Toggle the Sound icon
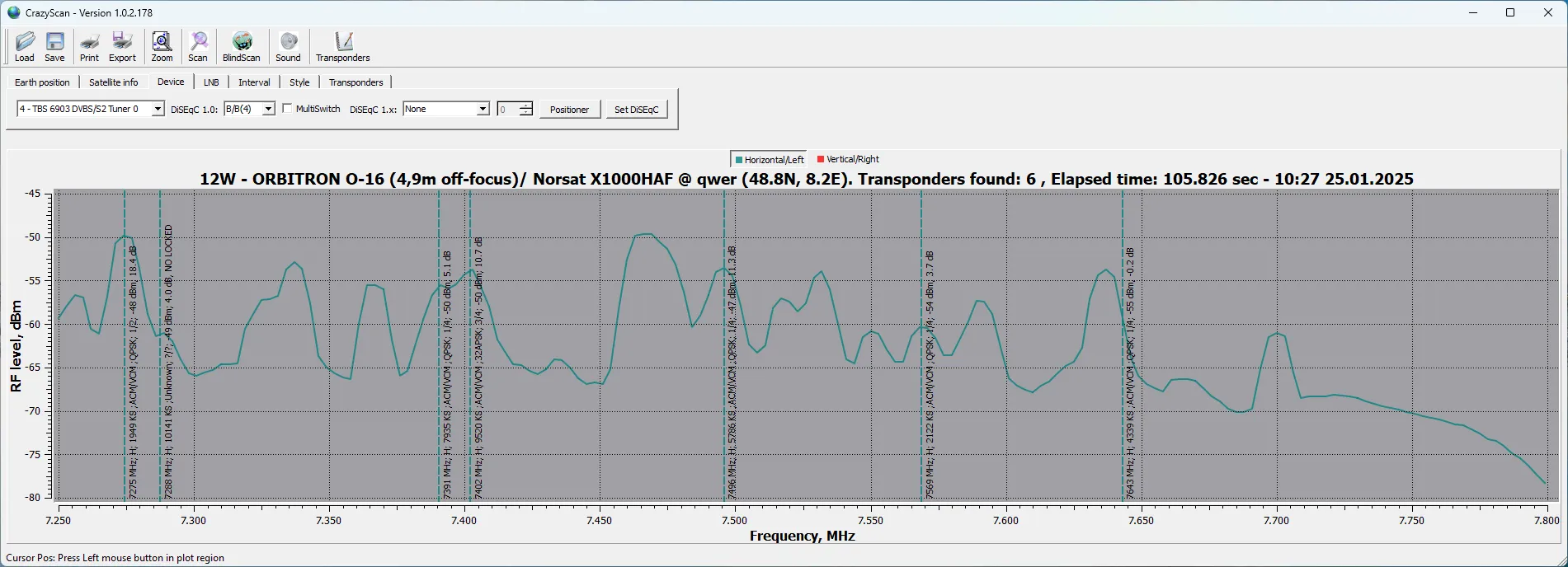The height and width of the screenshot is (567, 1568). tap(288, 47)
